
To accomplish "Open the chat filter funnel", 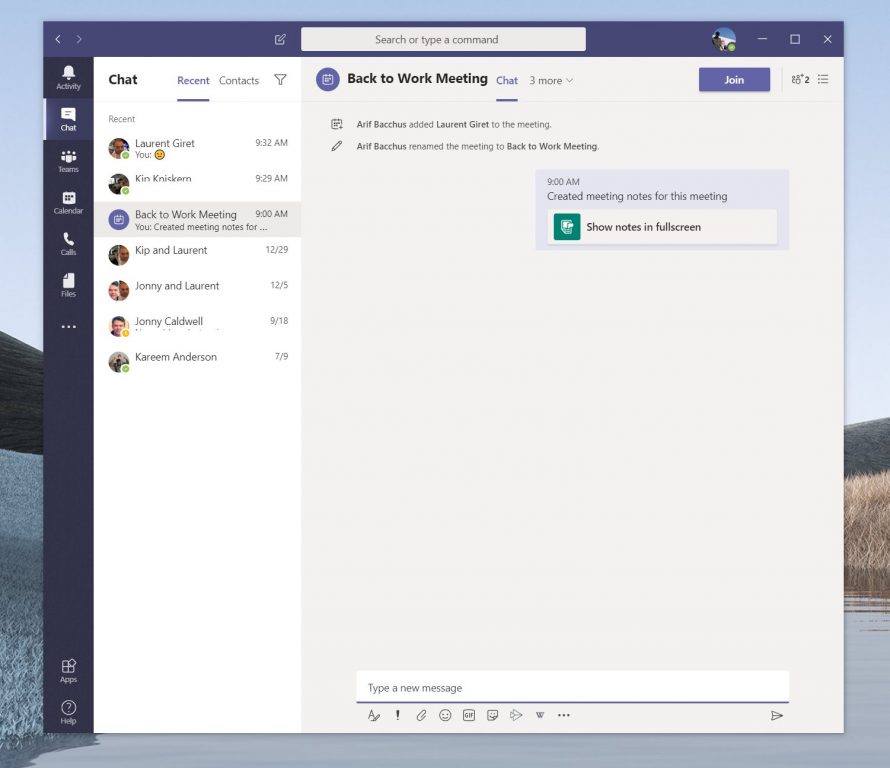I will (280, 80).
